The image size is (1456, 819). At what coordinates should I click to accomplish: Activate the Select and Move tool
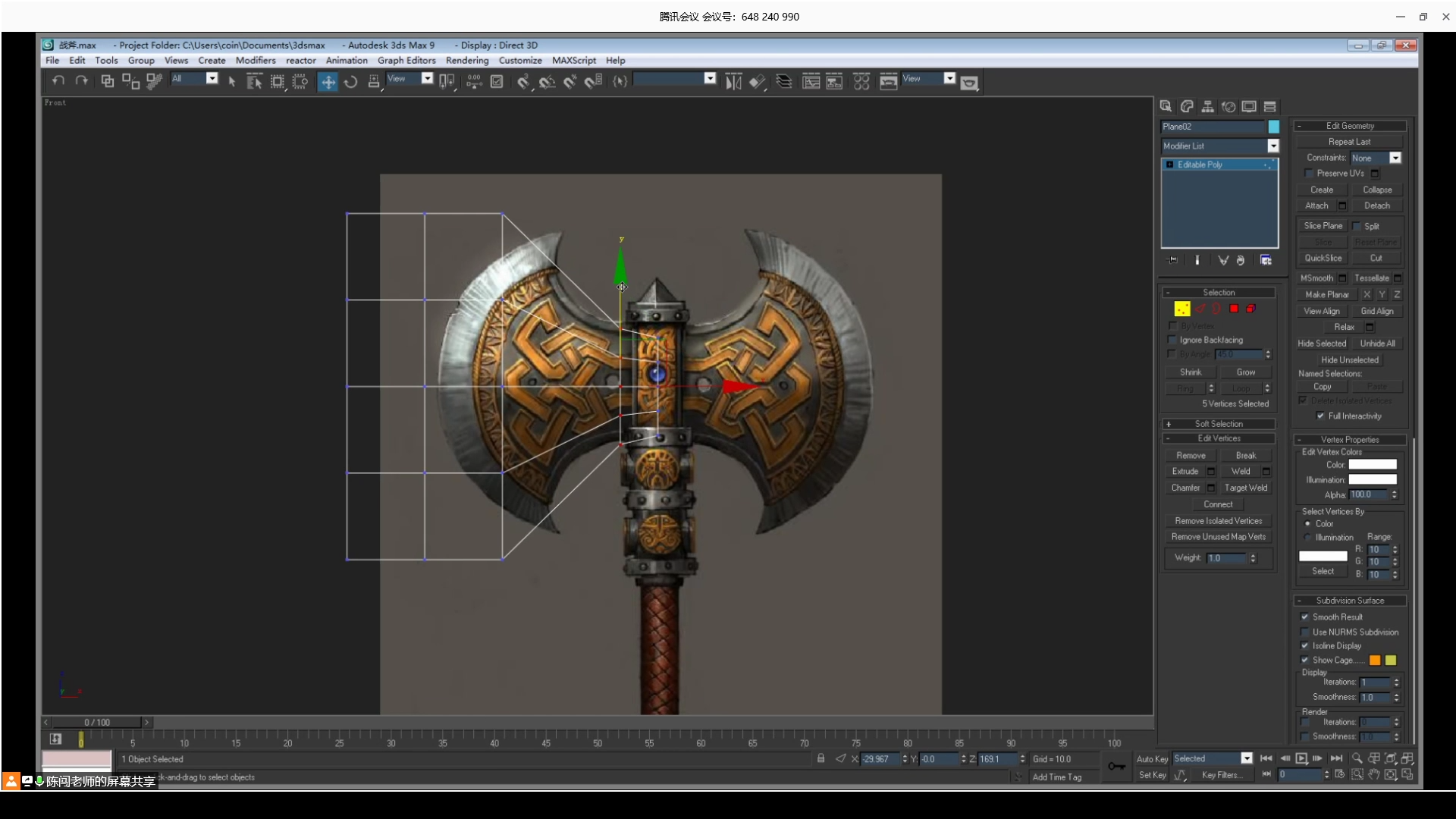328,82
